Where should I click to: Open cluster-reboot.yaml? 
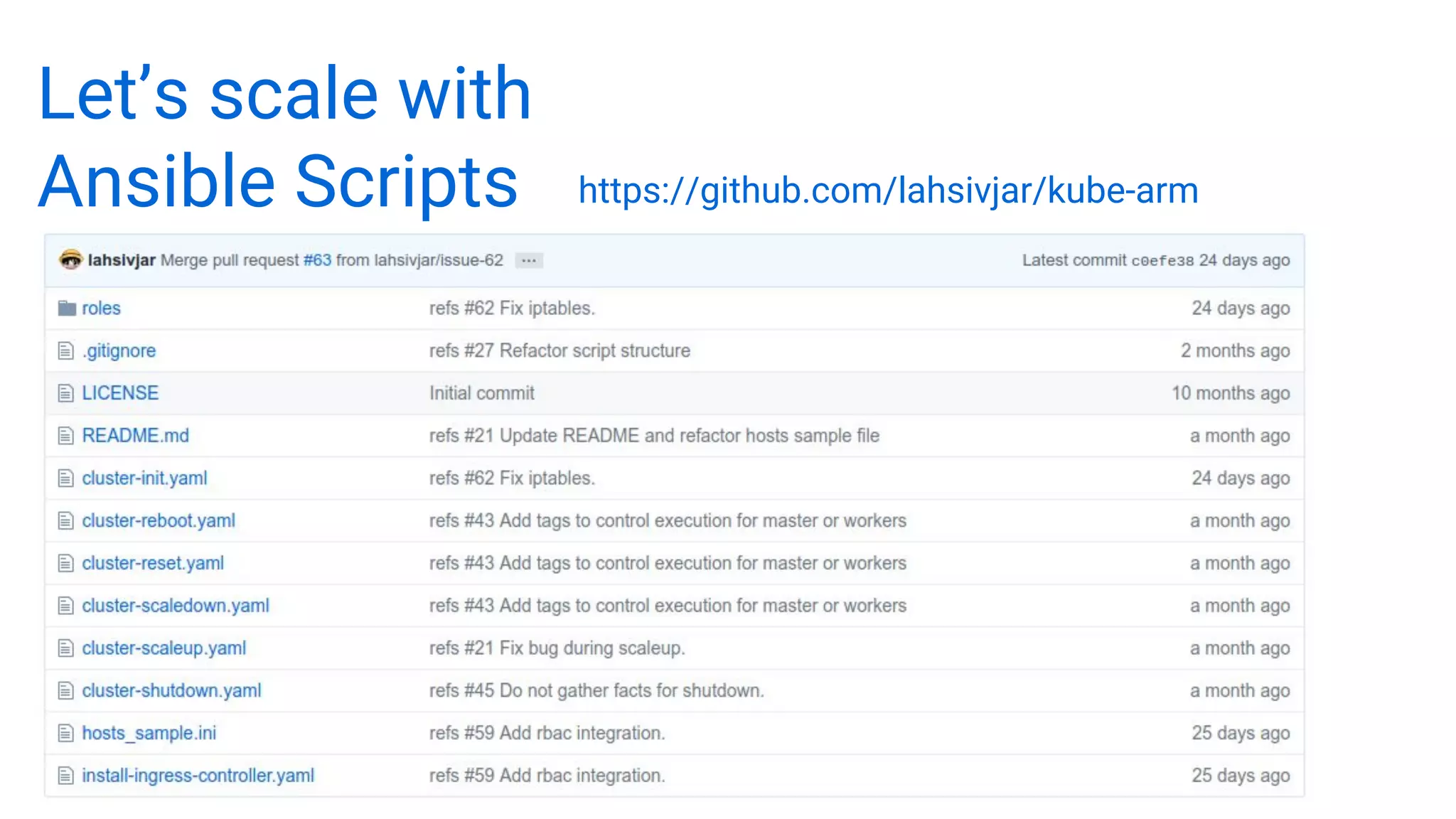pos(159,521)
